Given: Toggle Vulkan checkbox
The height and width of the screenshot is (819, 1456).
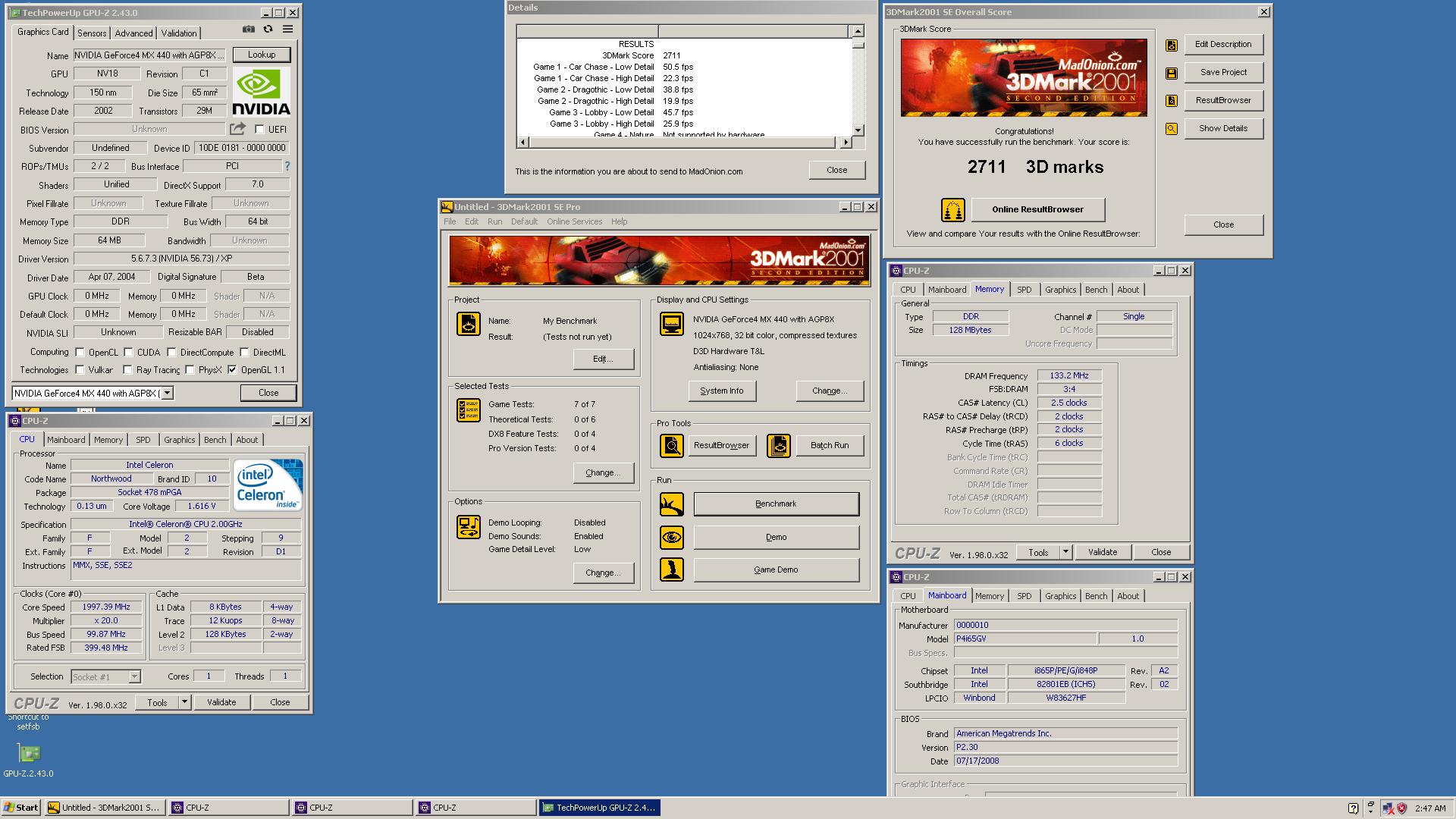Looking at the screenshot, I should click(x=80, y=370).
